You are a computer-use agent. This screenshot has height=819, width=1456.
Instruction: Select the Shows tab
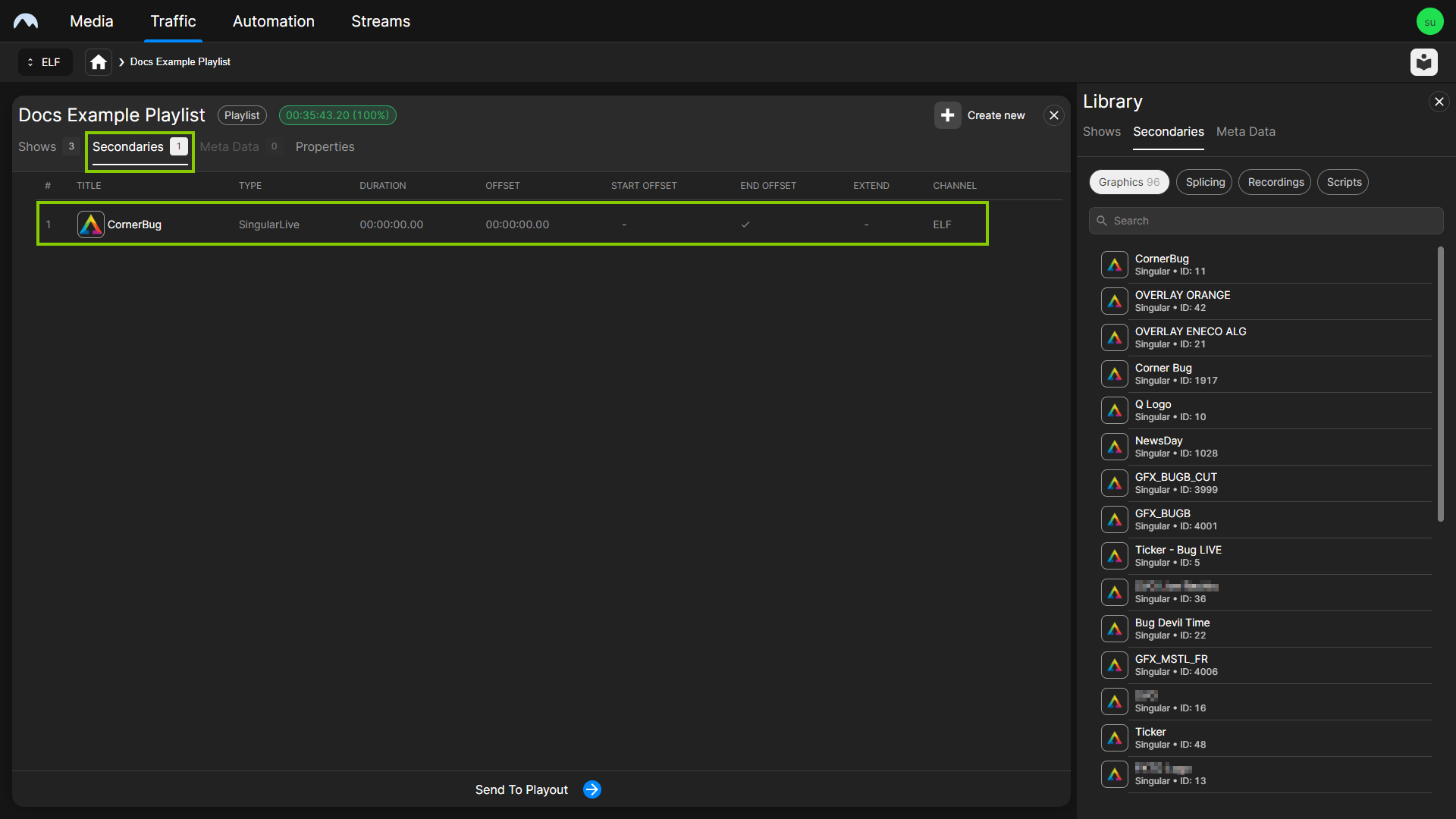click(37, 147)
